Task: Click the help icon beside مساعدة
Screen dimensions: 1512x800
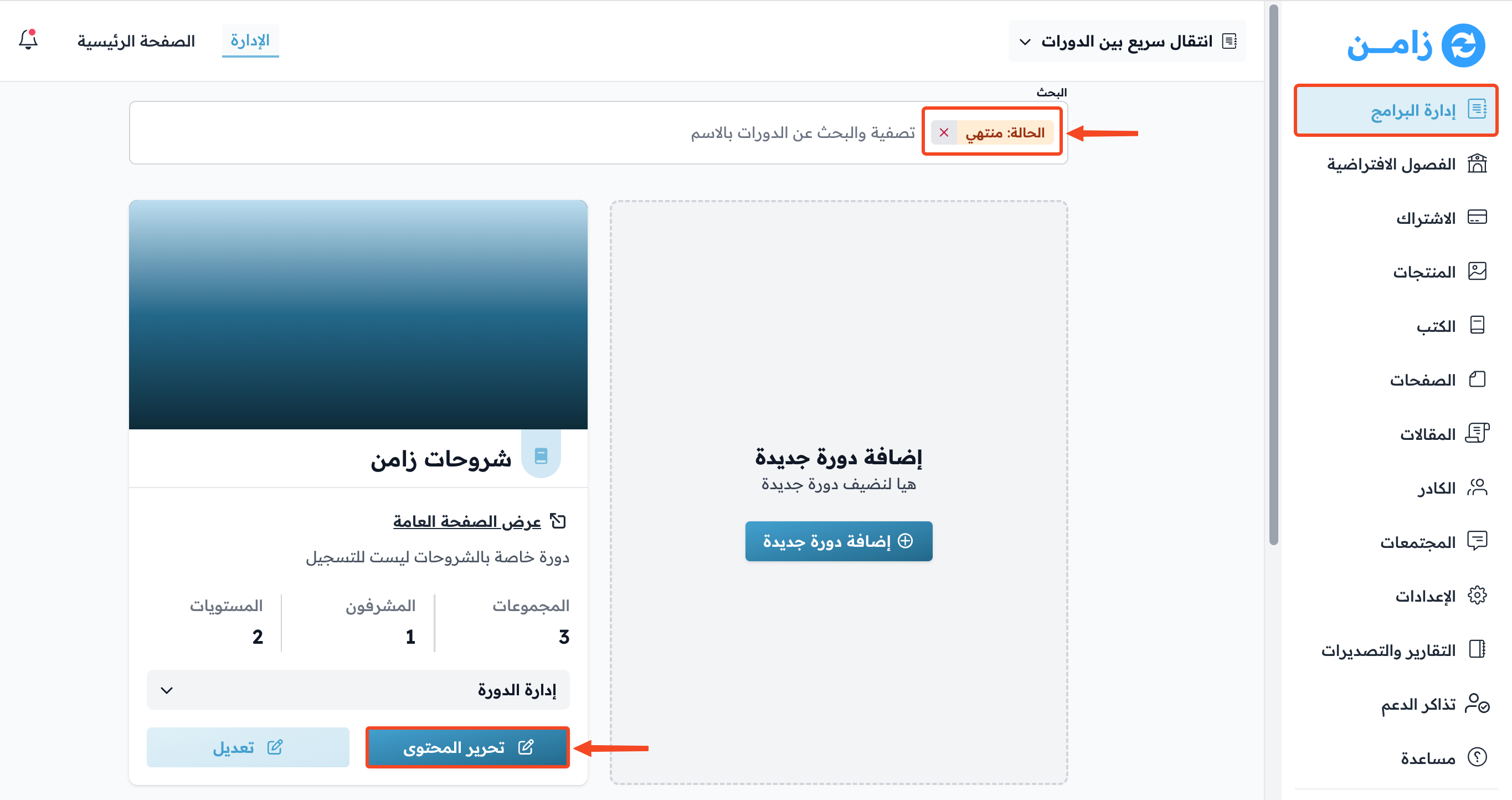Action: 1477,757
